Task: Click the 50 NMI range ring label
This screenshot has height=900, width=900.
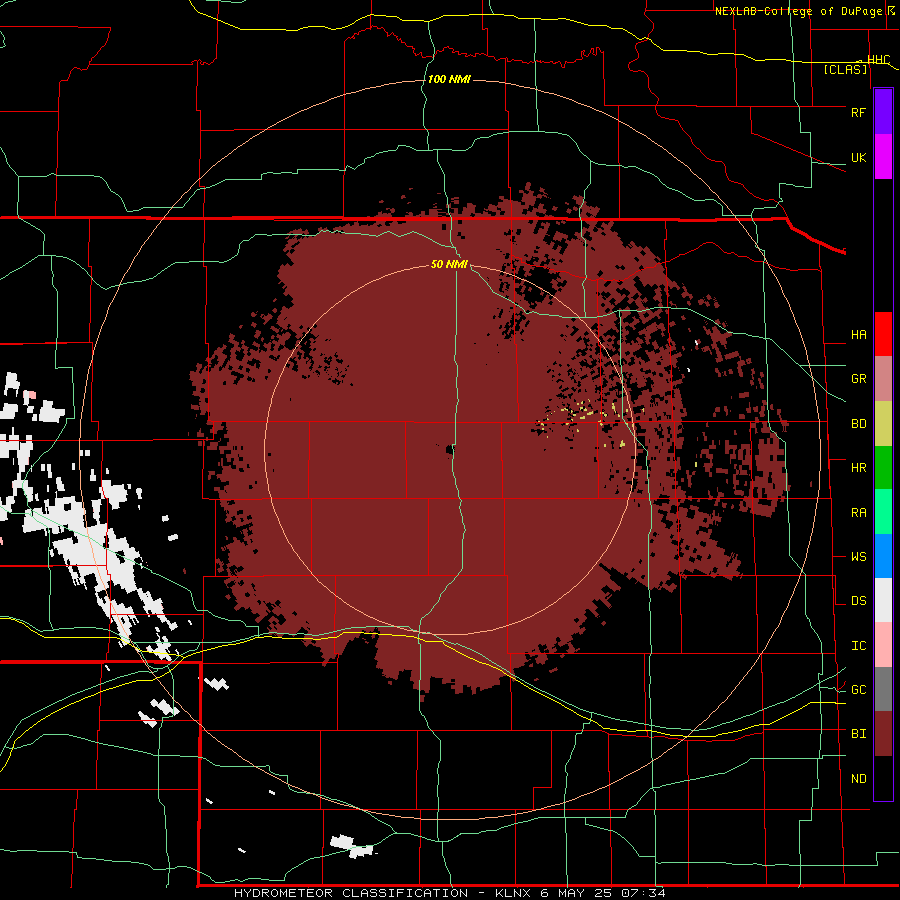Action: pyautogui.click(x=449, y=264)
